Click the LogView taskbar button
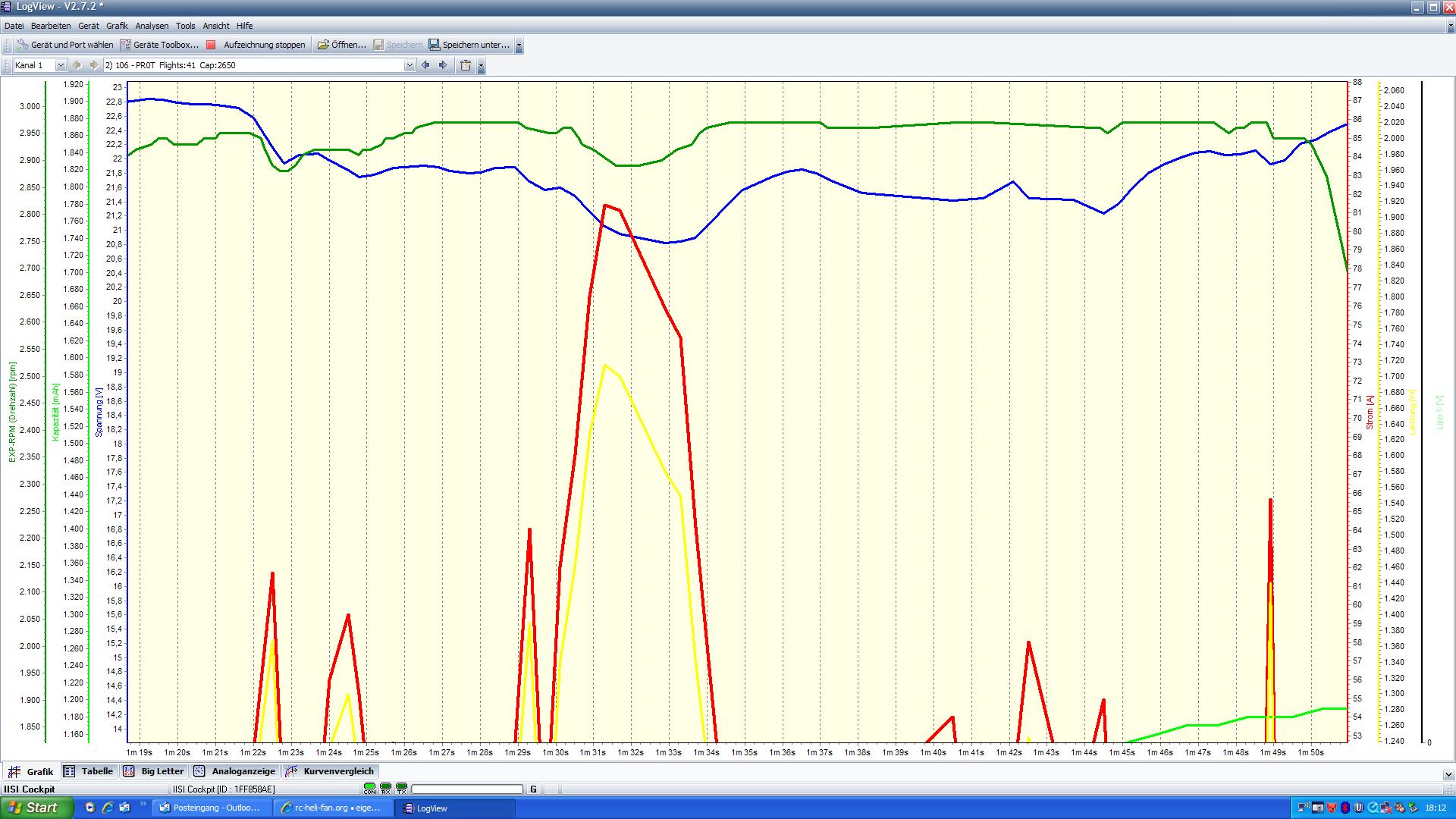Image resolution: width=1456 pixels, height=819 pixels. tap(455, 808)
